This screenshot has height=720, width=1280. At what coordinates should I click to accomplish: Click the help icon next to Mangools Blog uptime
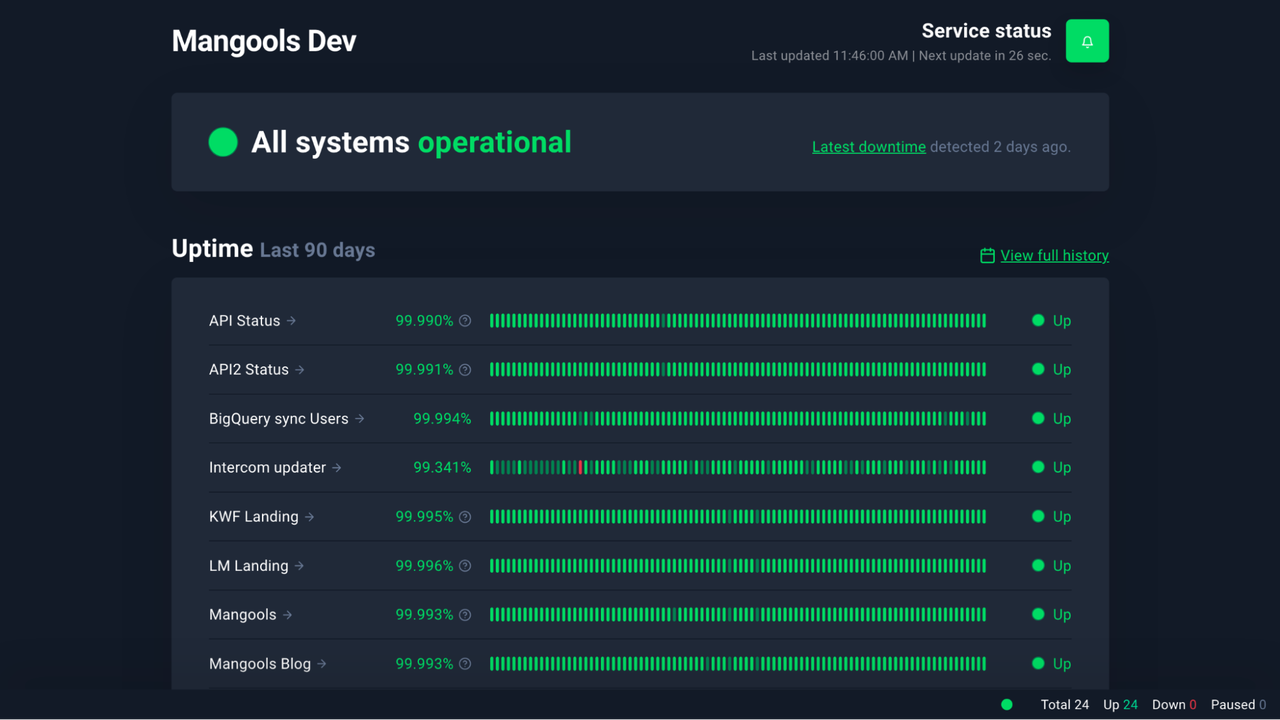point(465,663)
